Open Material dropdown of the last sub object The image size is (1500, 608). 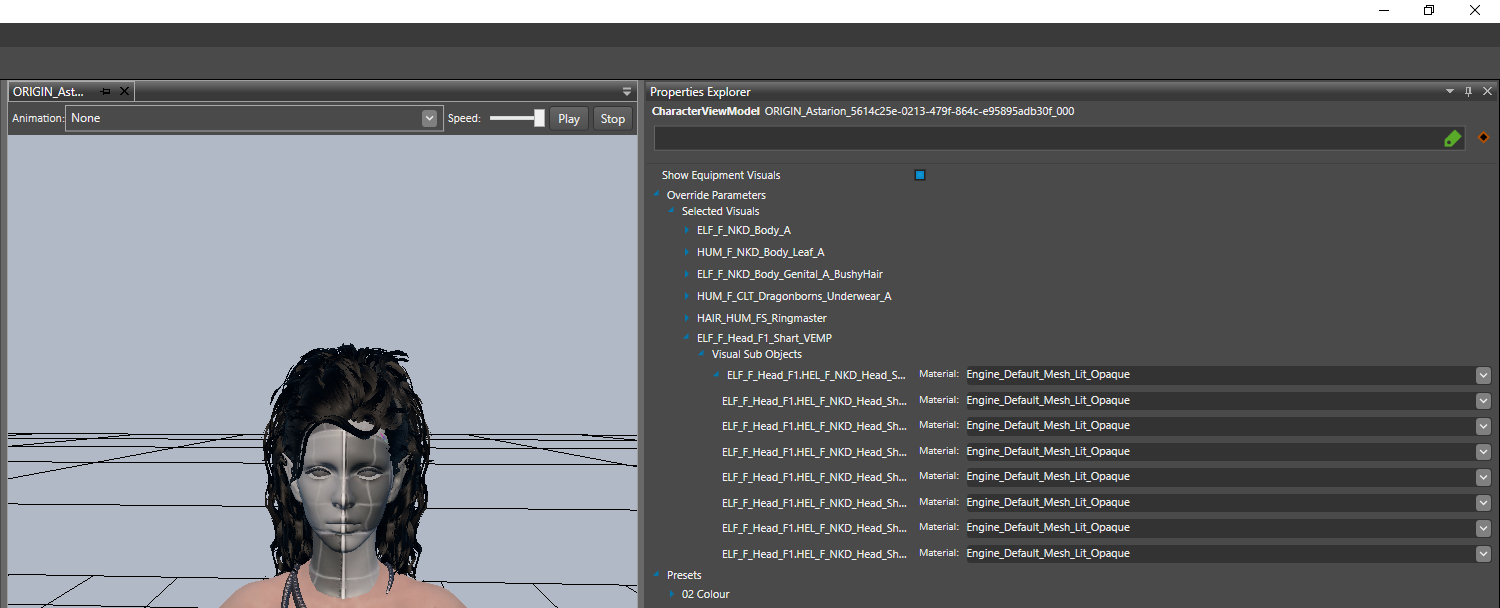point(1483,553)
